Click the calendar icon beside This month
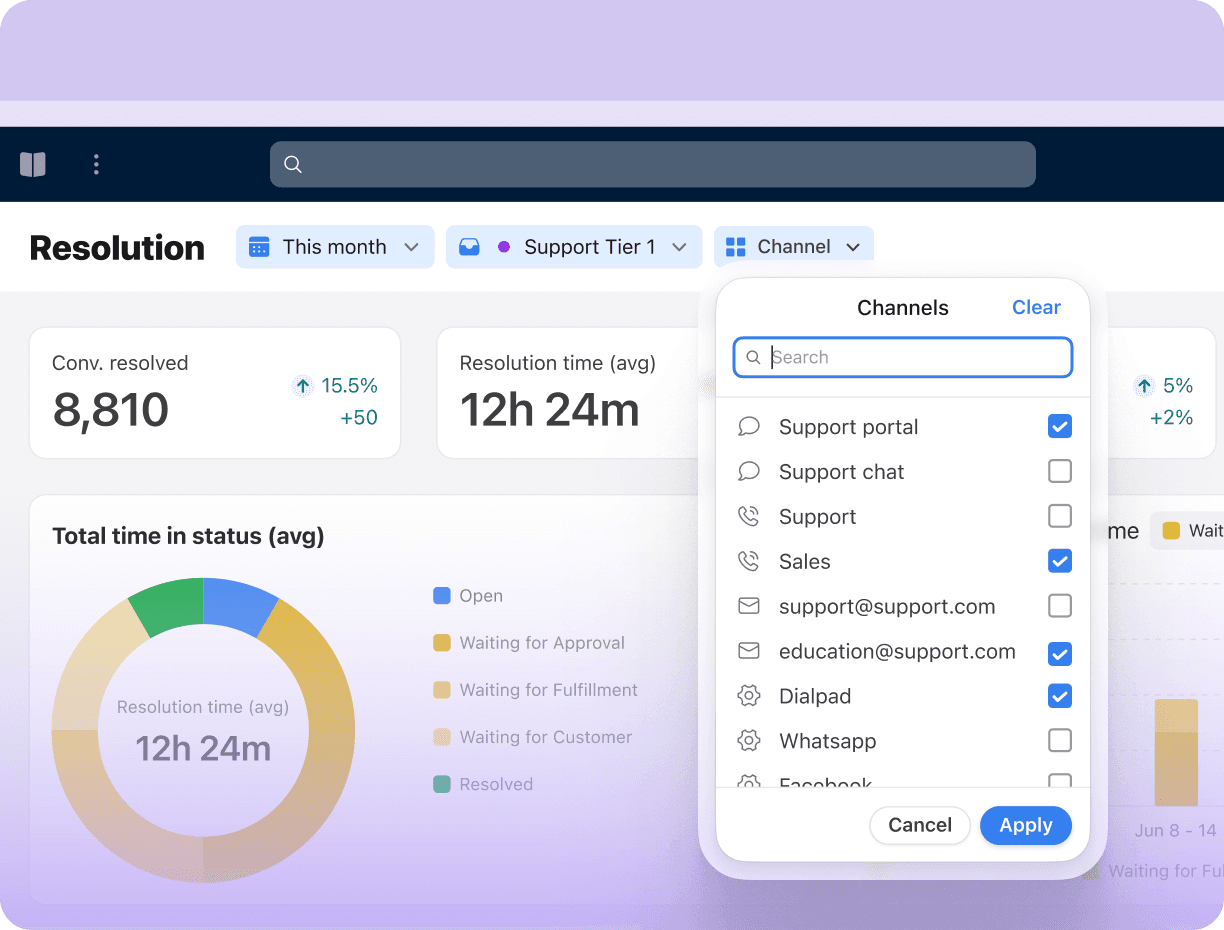Viewport: 1224px width, 930px height. [259, 247]
